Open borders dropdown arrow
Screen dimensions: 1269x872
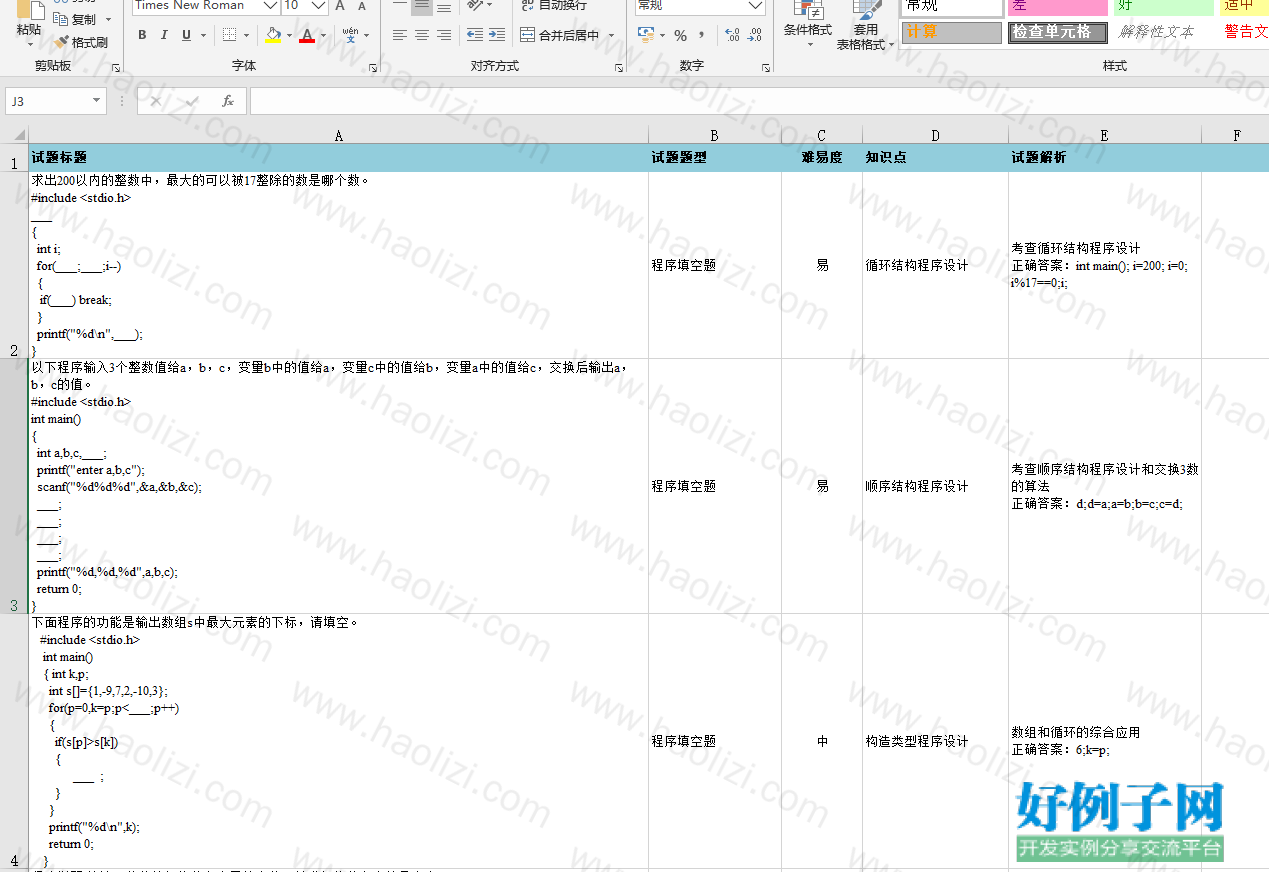[246, 35]
